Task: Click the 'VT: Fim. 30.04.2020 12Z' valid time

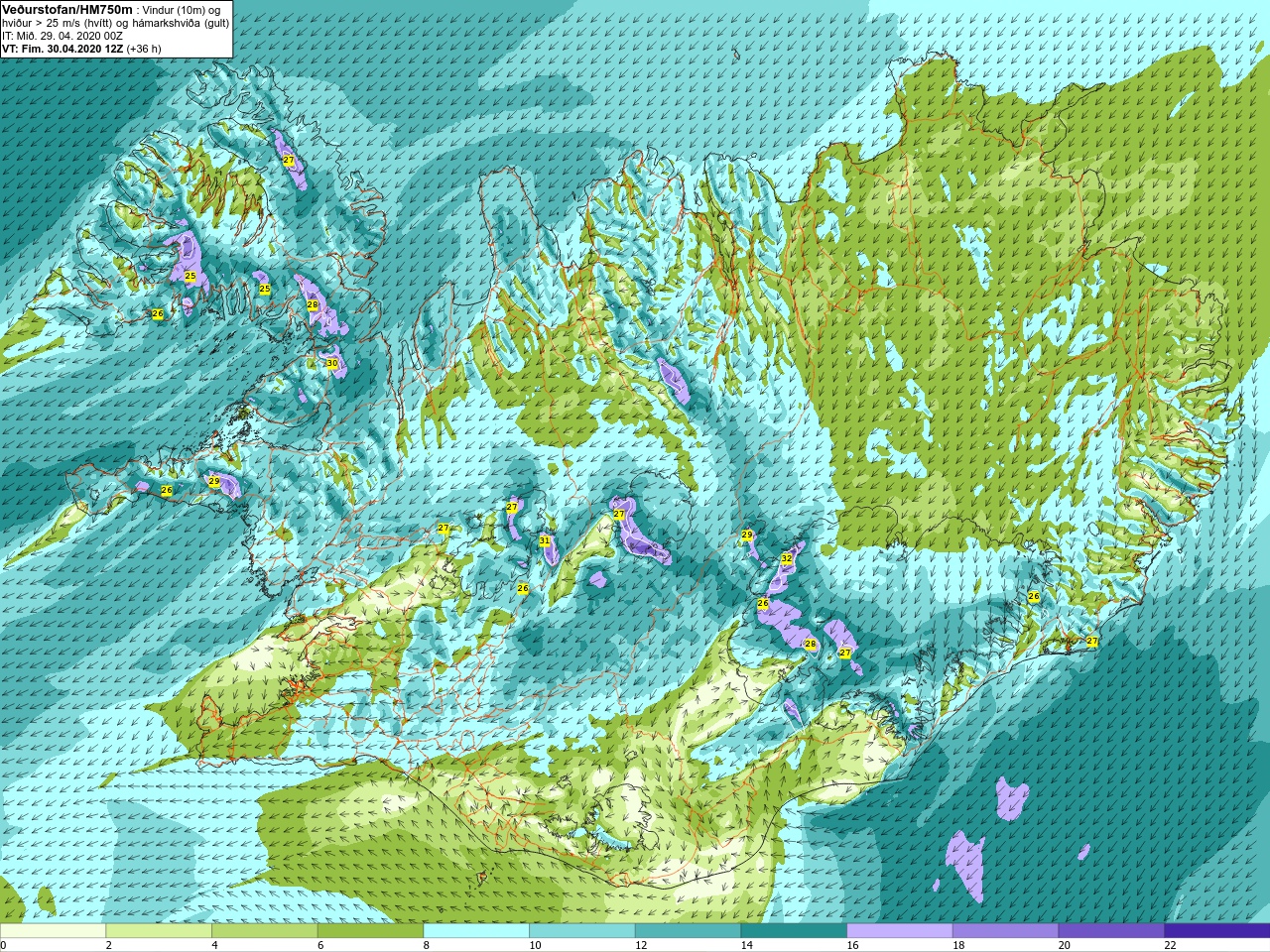Action: click(63, 49)
